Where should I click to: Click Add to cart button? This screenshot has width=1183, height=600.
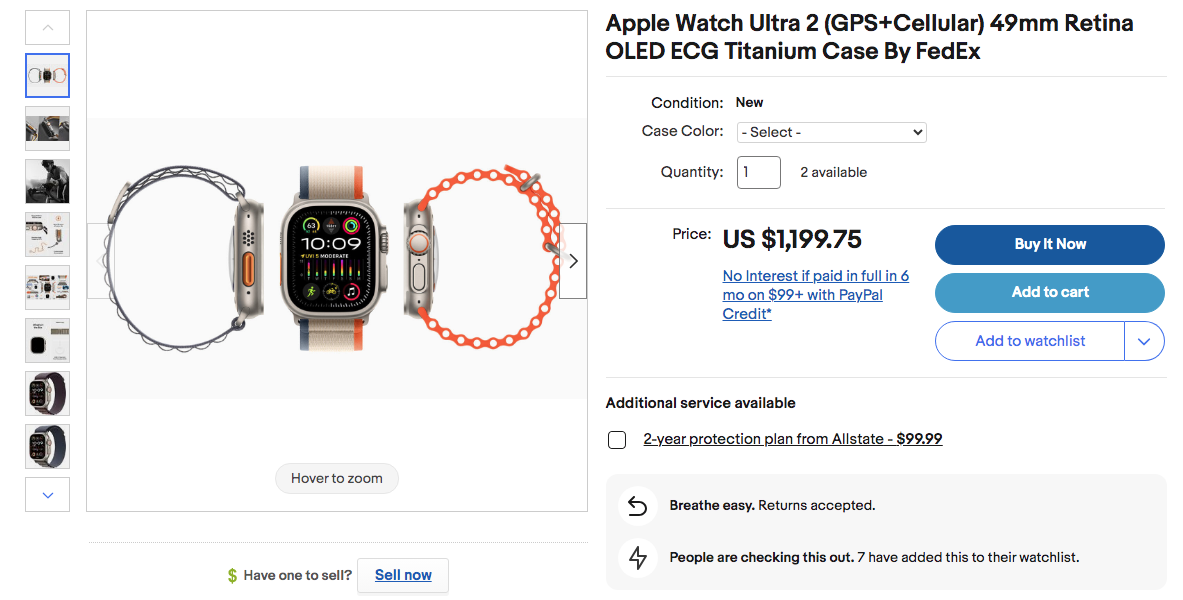point(1049,293)
